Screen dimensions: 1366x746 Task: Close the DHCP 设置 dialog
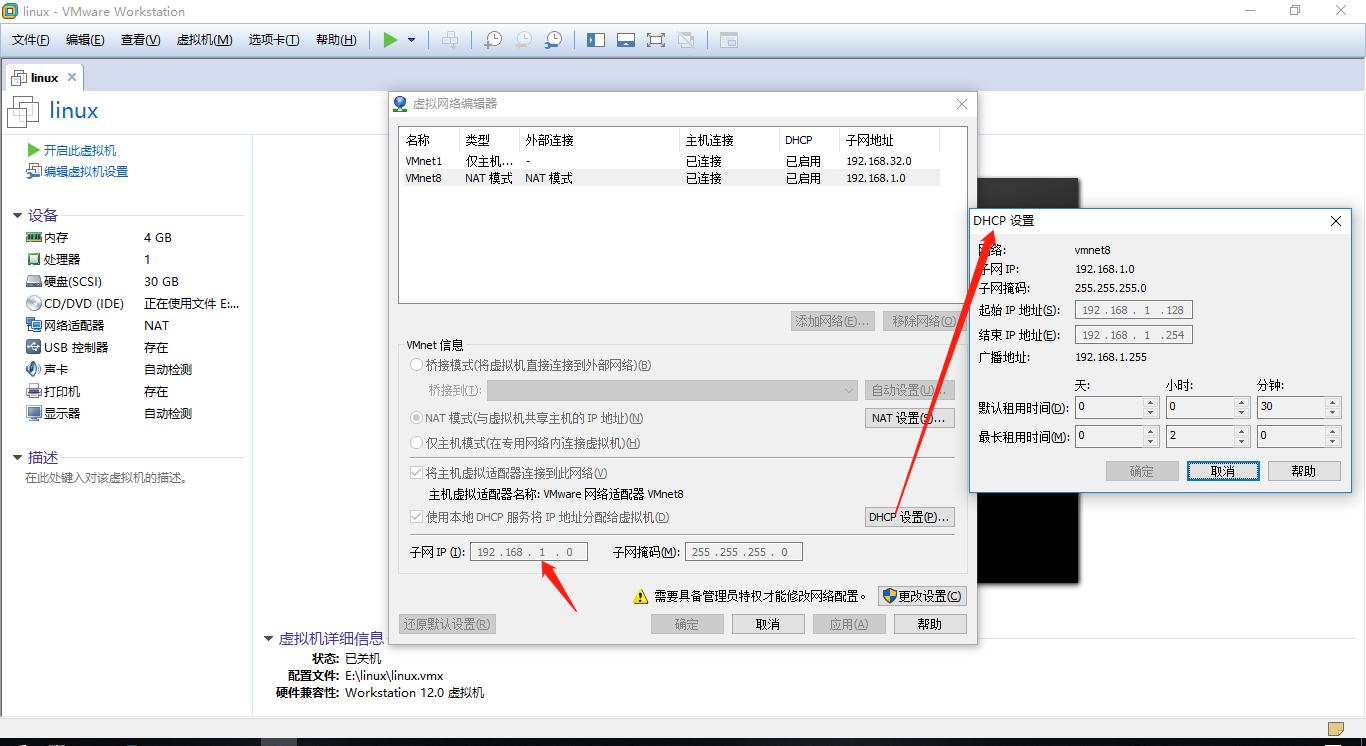coord(1335,221)
